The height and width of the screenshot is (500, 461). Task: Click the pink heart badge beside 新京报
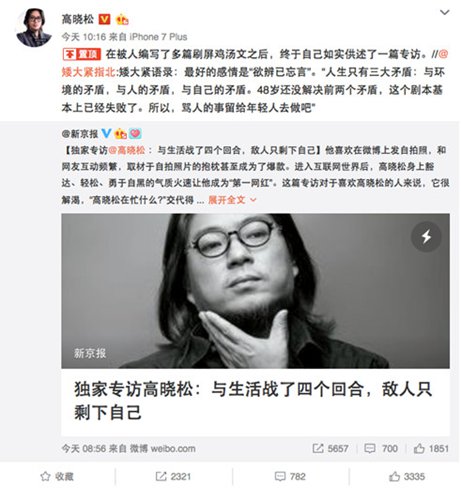pos(135,133)
